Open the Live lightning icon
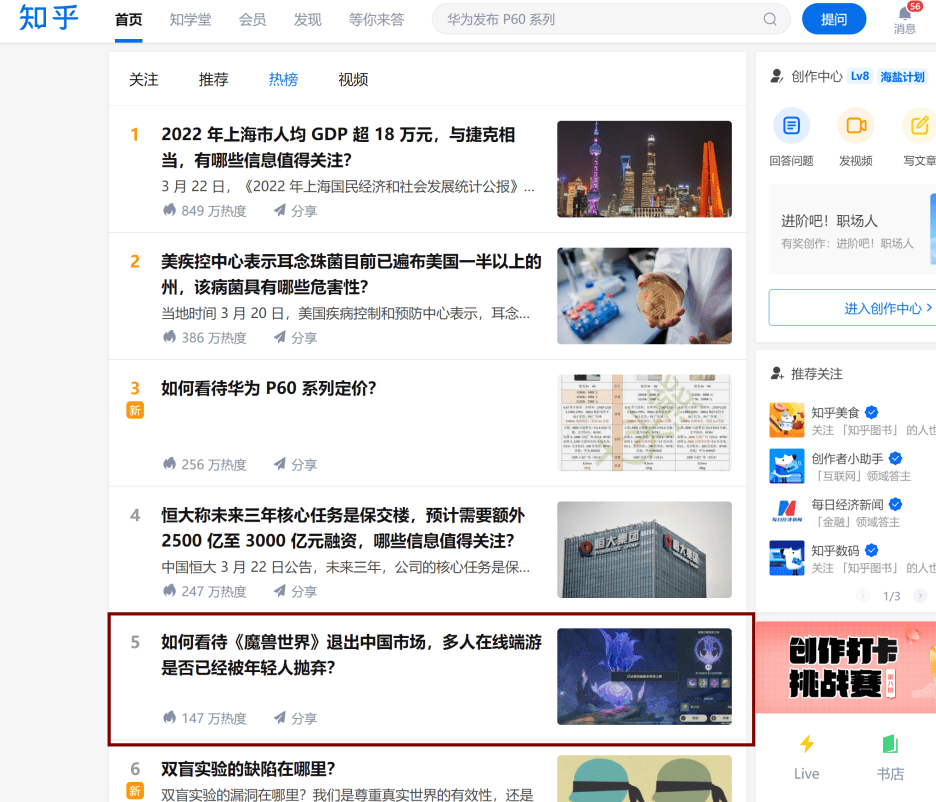This screenshot has width=936, height=802. (x=806, y=744)
